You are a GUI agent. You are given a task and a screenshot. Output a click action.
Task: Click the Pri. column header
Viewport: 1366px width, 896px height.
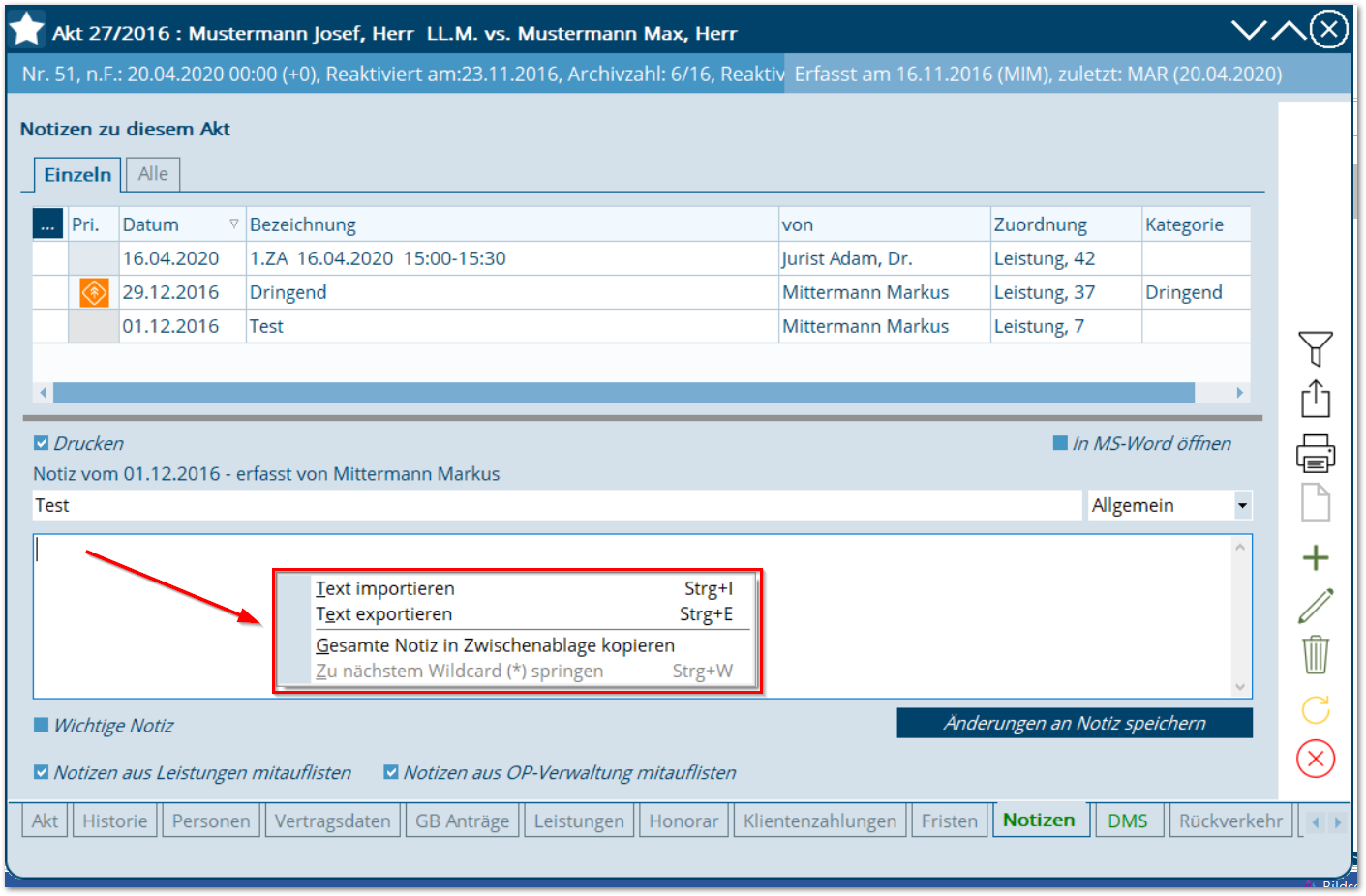94,224
